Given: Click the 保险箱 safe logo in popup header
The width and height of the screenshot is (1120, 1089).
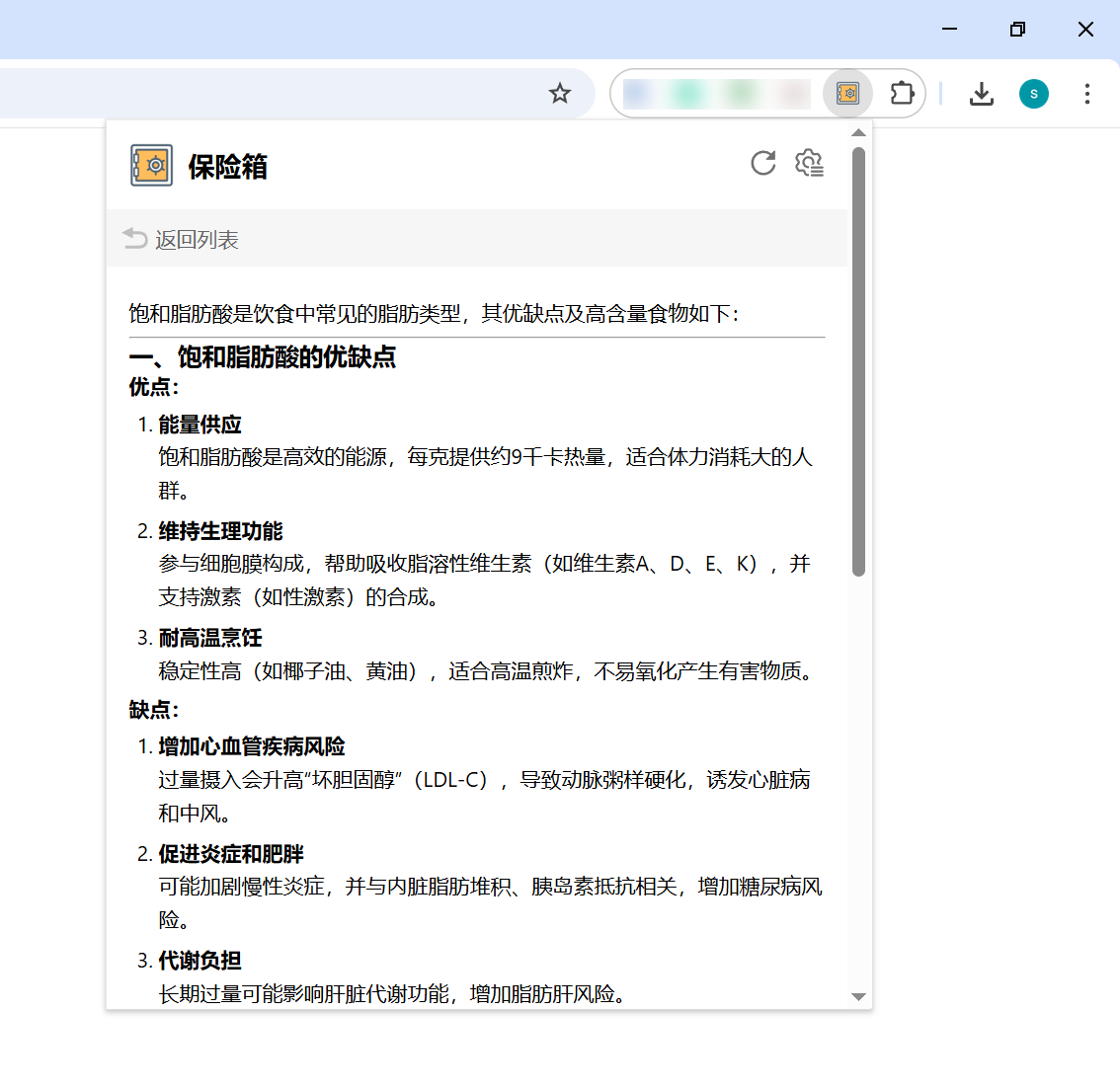Looking at the screenshot, I should click(151, 165).
